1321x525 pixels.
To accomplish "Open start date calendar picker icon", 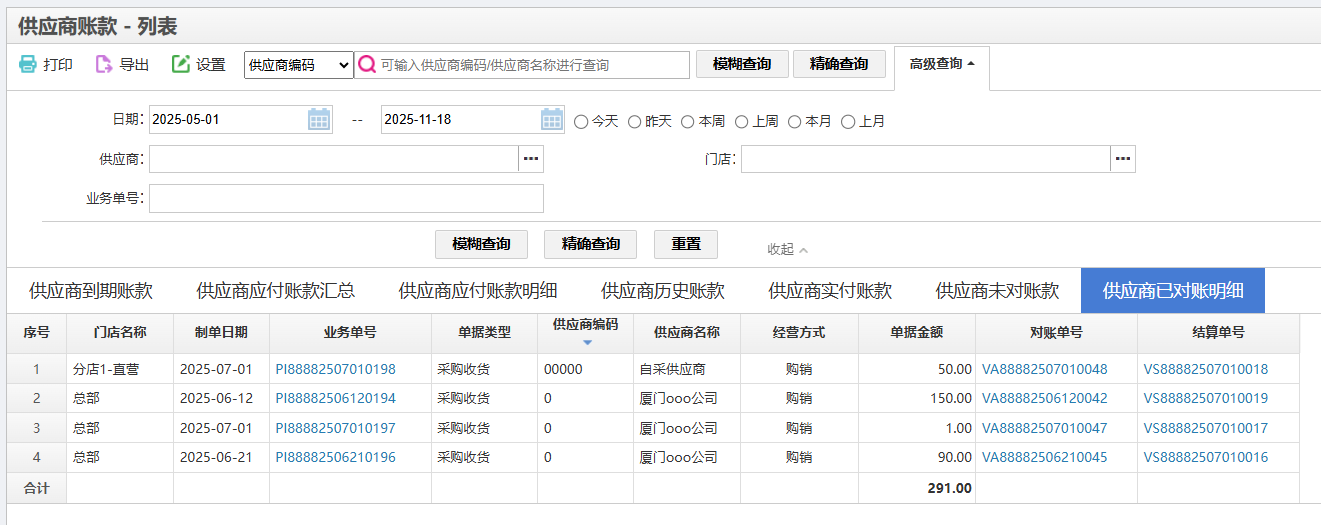I will [x=319, y=120].
